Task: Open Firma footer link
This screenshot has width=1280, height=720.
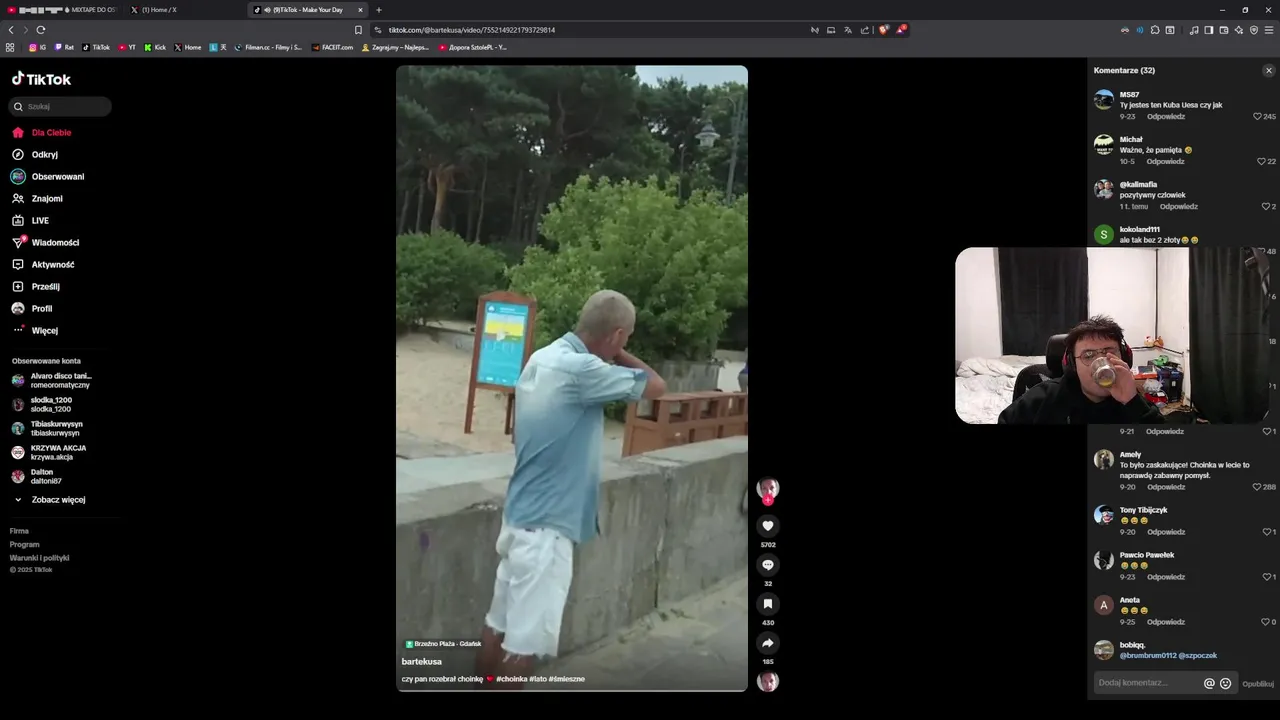Action: pos(19,531)
